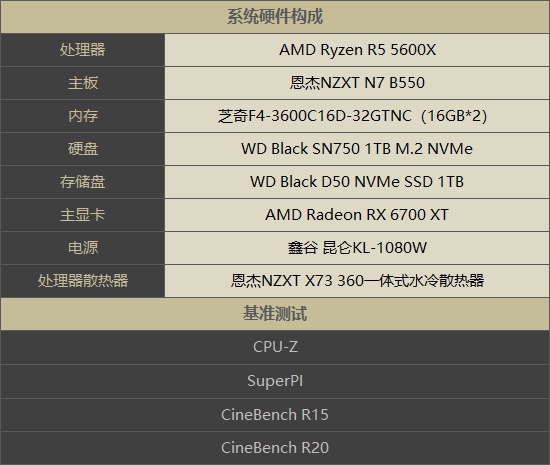The width and height of the screenshot is (550, 465).
Task: Select the 主显卡 label cell
Action: click(83, 215)
